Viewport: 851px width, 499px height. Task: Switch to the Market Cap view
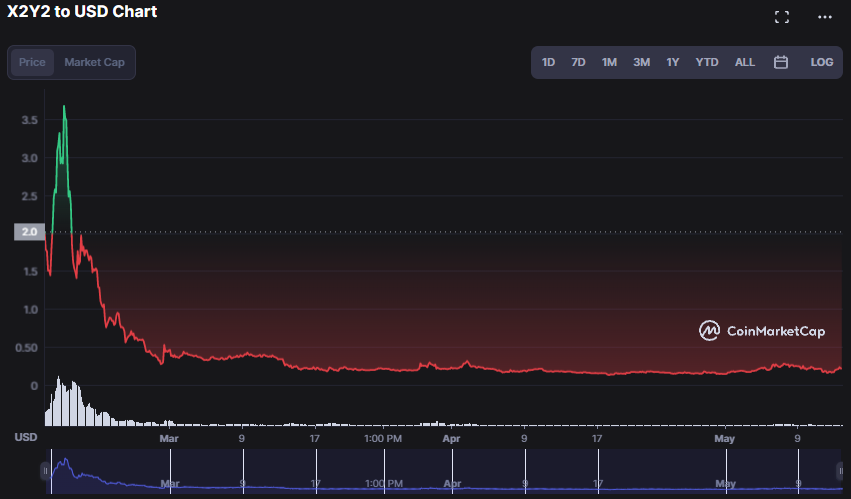94,62
